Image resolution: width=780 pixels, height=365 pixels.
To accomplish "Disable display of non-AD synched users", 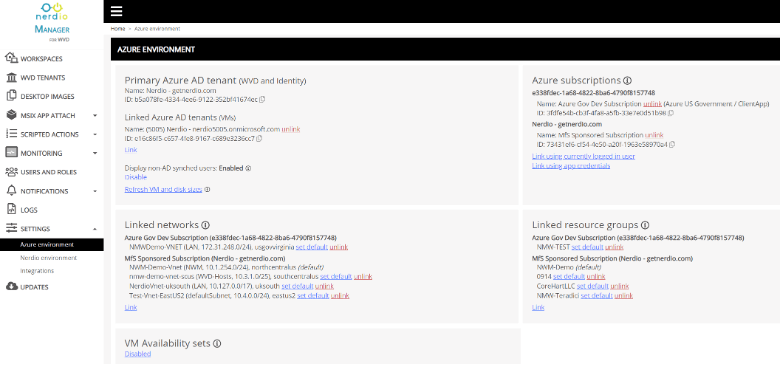I will pos(135,177).
